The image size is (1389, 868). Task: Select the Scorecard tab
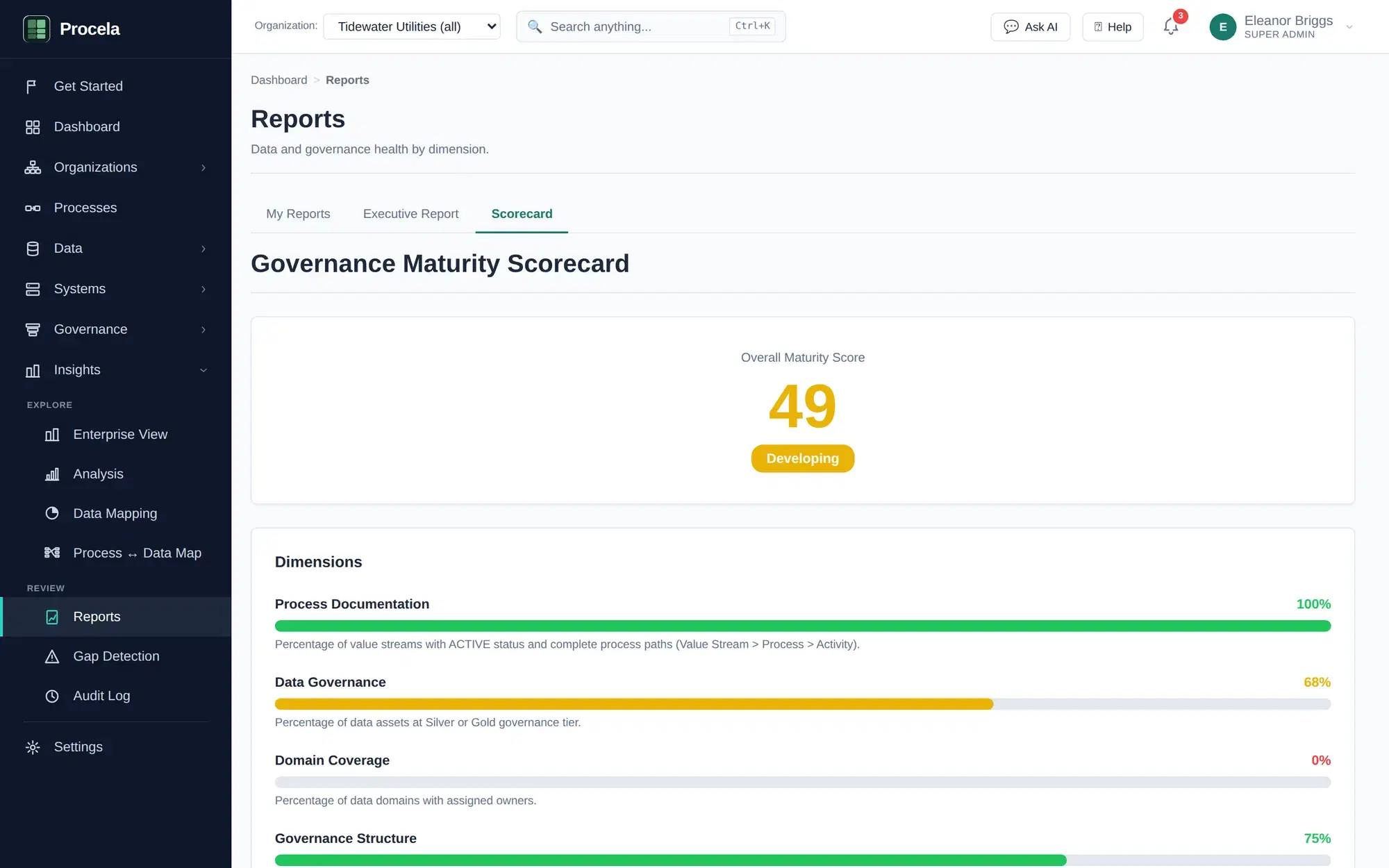(522, 214)
